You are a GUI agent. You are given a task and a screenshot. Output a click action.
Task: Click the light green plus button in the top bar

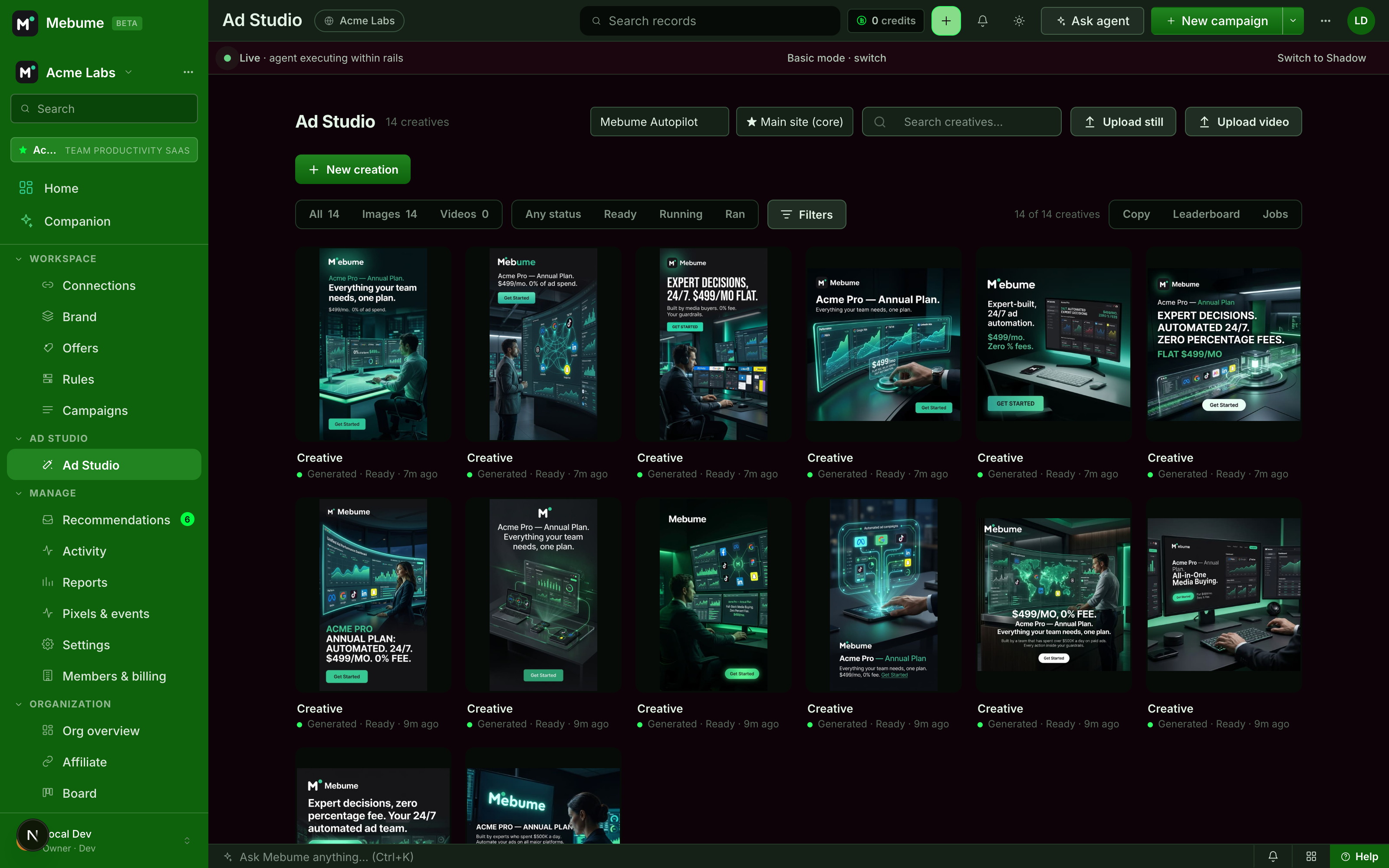(x=946, y=21)
